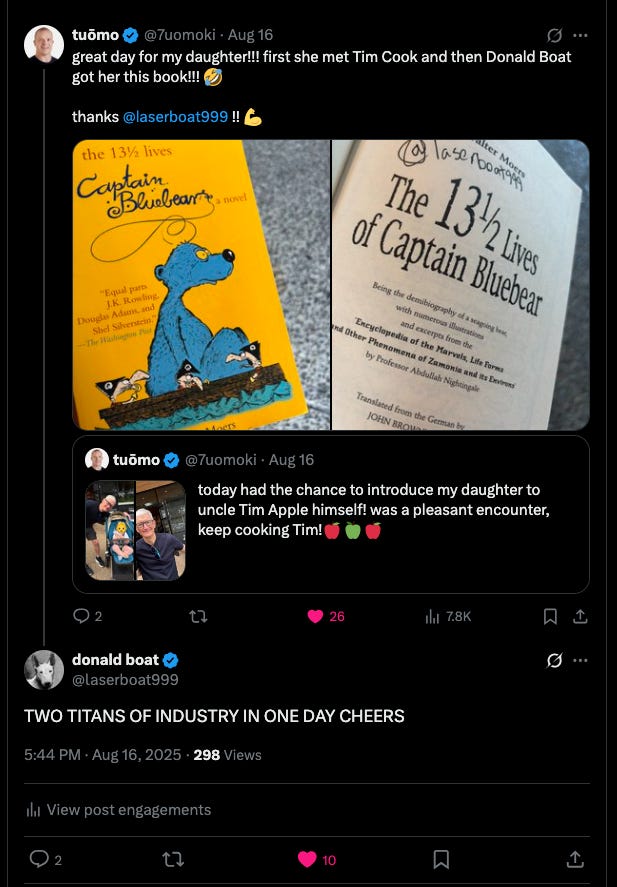Open the book title page photo
617x887 pixels.
coord(460,285)
